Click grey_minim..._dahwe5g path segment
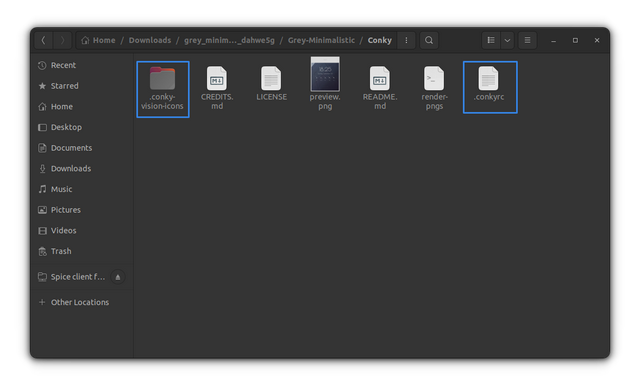Image resolution: width=640 pixels, height=391 pixels. point(229,40)
